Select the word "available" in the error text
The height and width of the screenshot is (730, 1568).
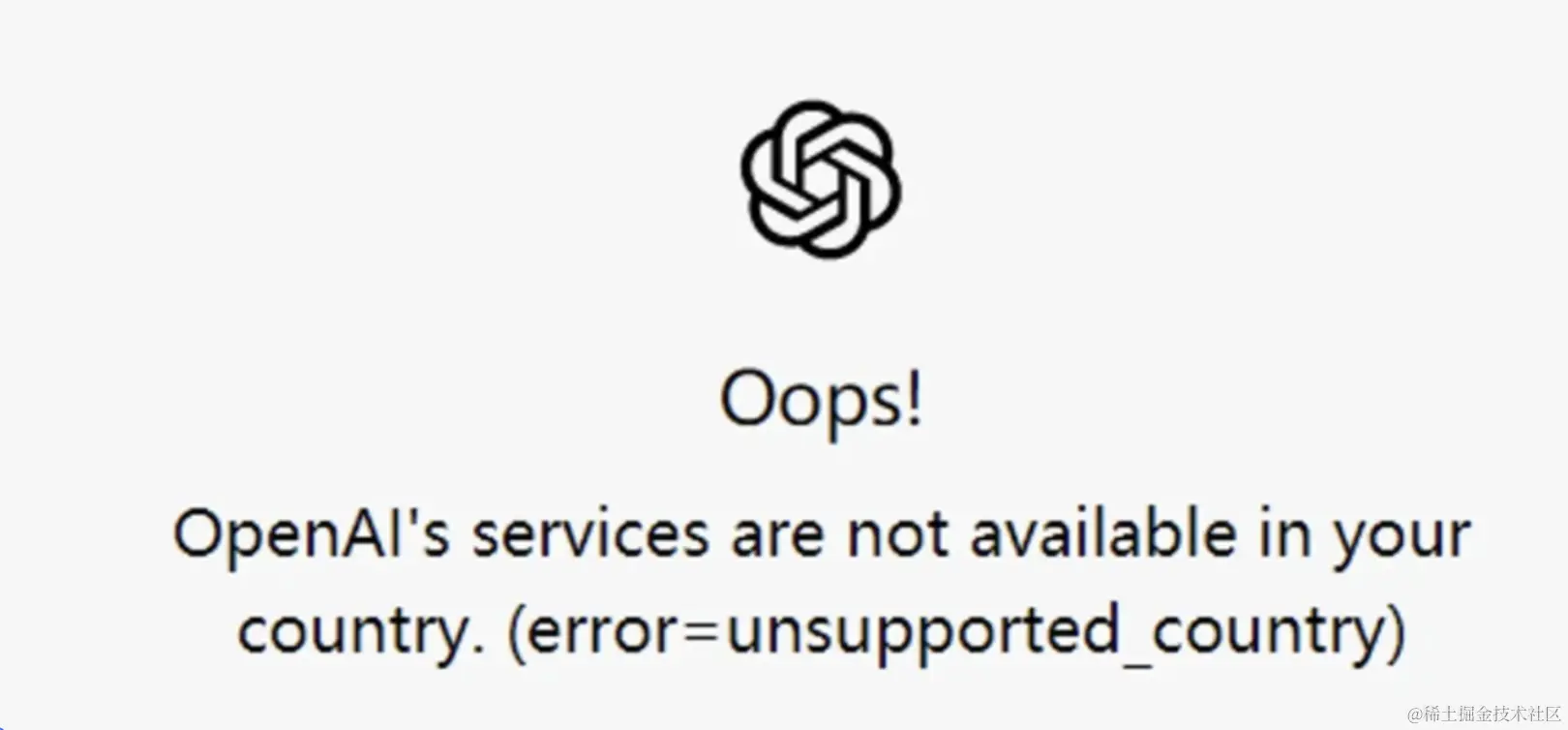click(x=1103, y=533)
